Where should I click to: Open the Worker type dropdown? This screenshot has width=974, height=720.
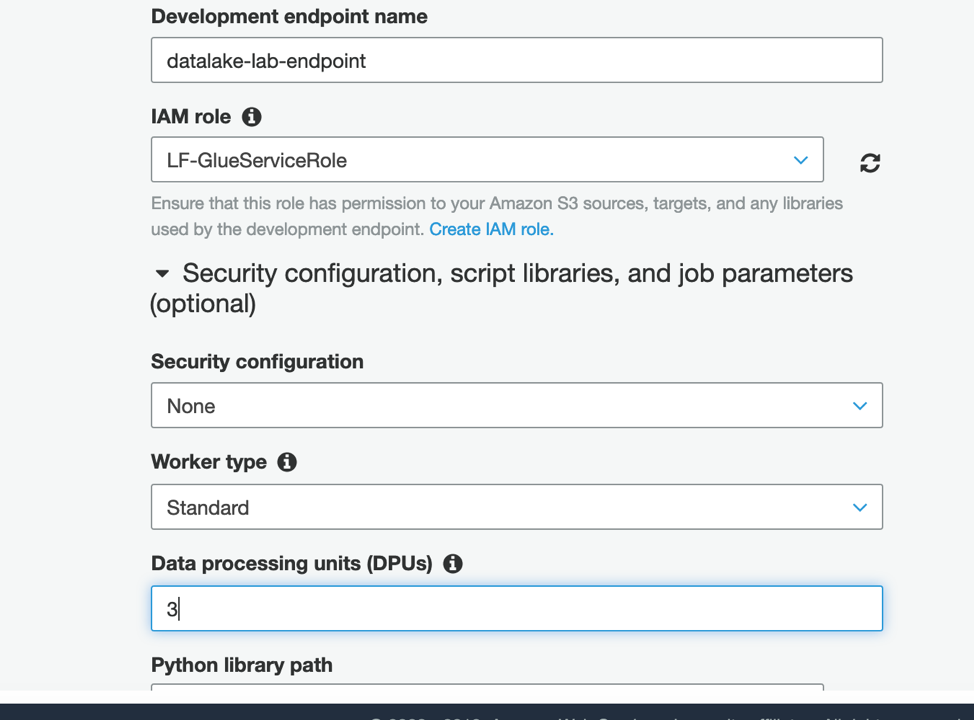tap(517, 507)
